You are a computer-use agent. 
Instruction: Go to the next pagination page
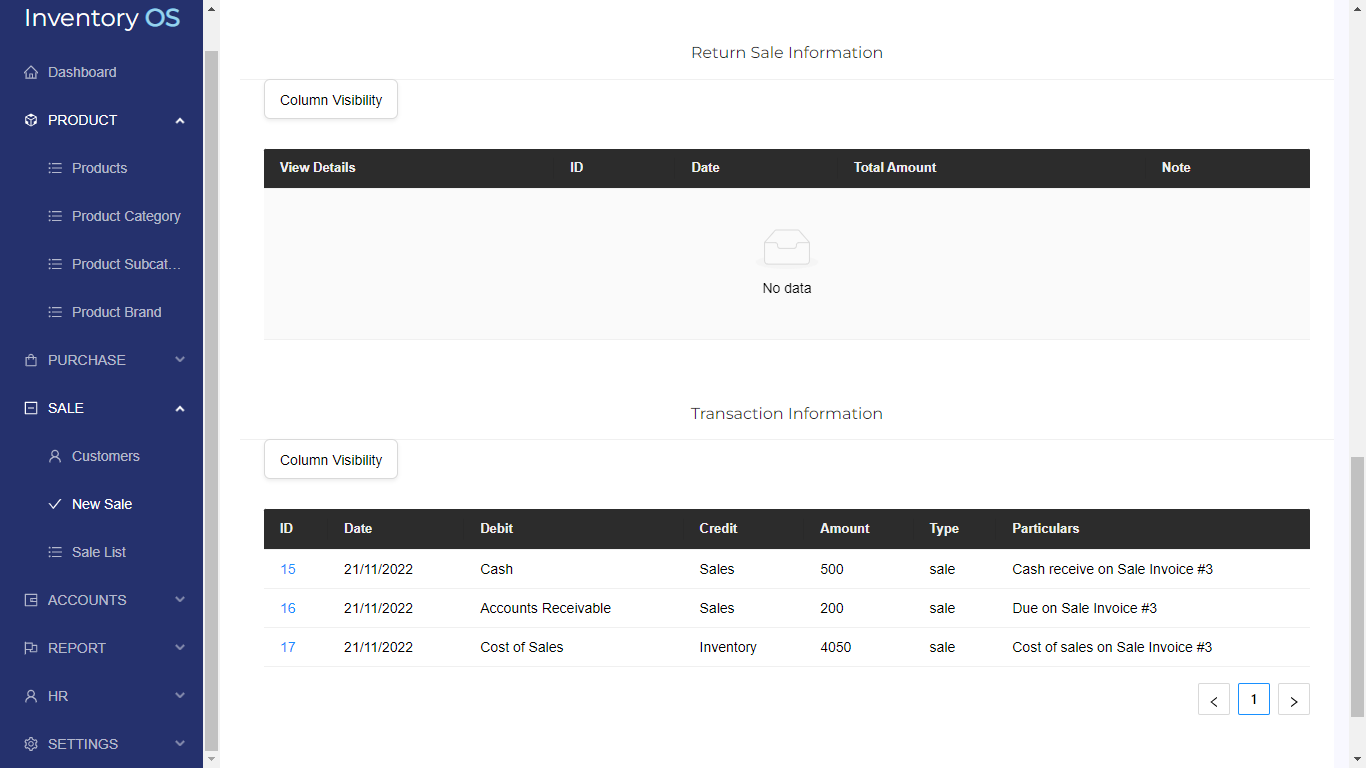(x=1293, y=699)
